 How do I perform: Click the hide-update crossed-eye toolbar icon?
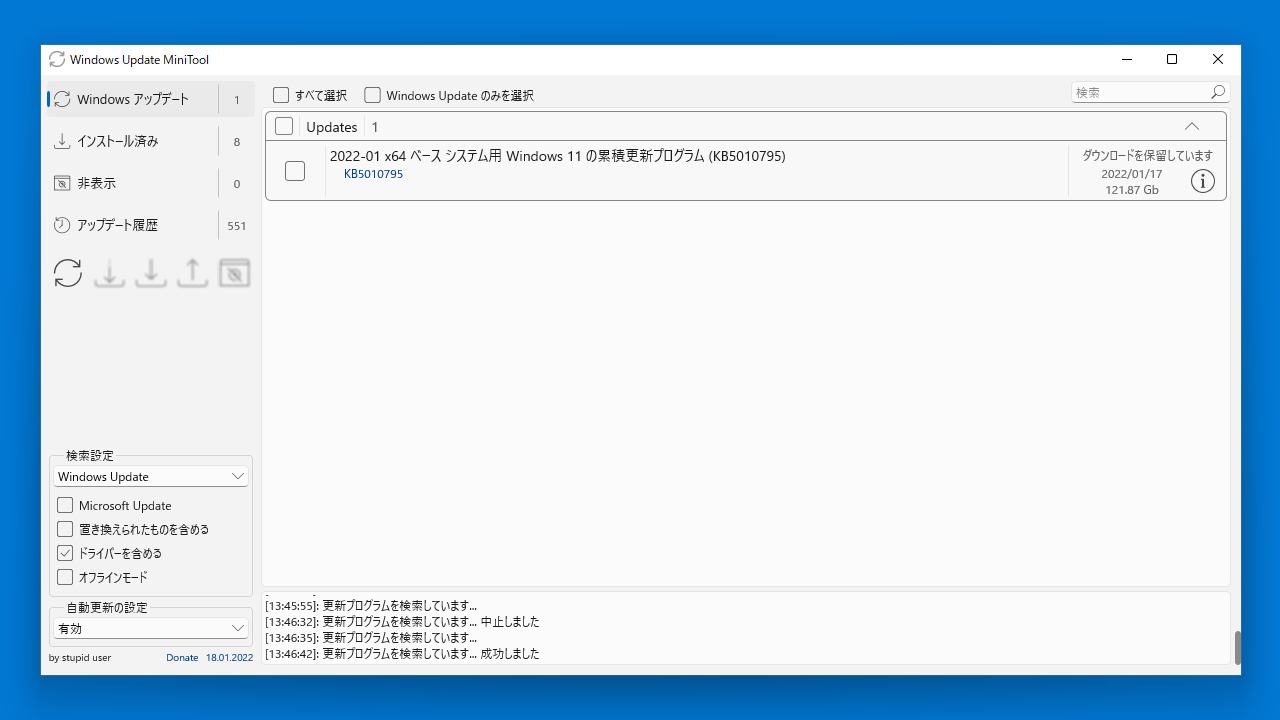234,273
